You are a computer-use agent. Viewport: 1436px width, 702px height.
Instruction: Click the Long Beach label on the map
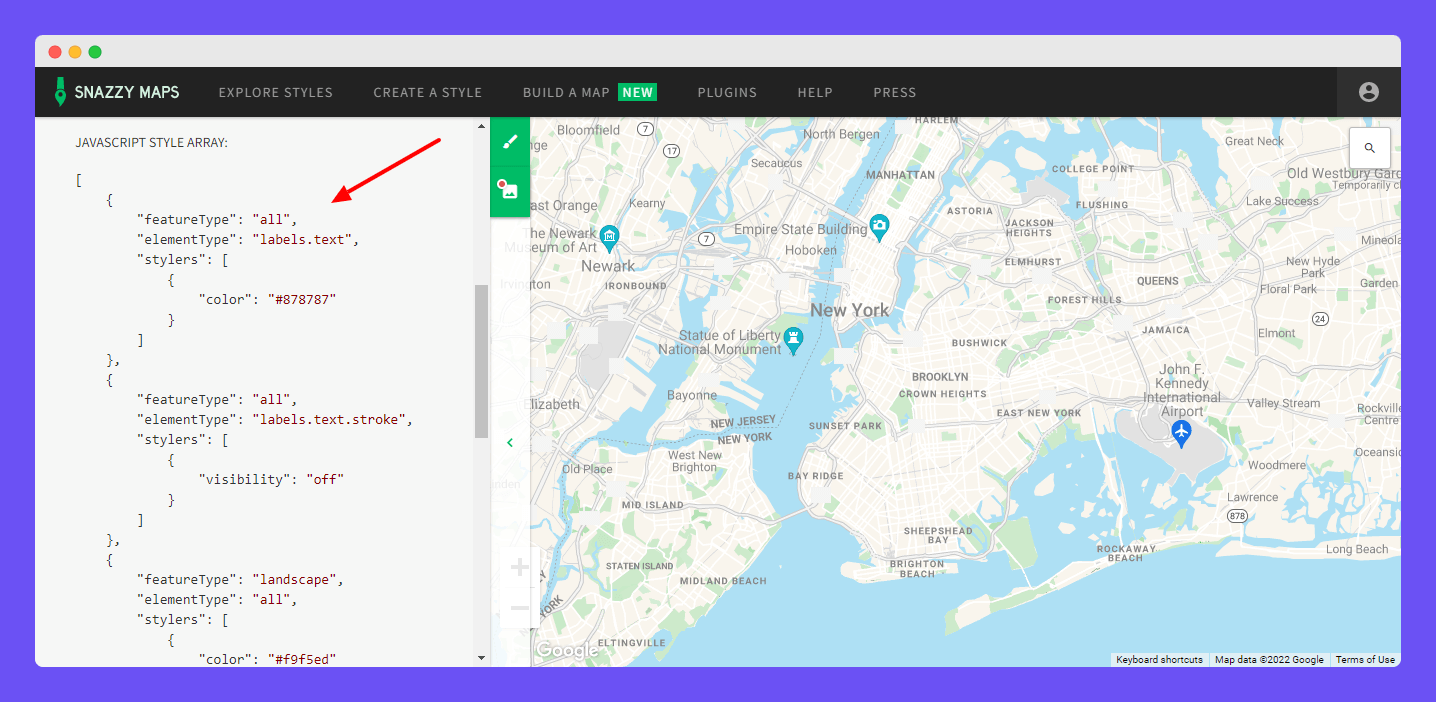pos(1357,549)
